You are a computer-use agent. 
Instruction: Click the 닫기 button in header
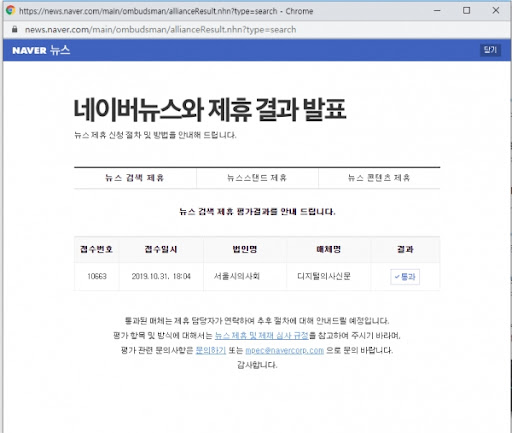pyautogui.click(x=490, y=50)
